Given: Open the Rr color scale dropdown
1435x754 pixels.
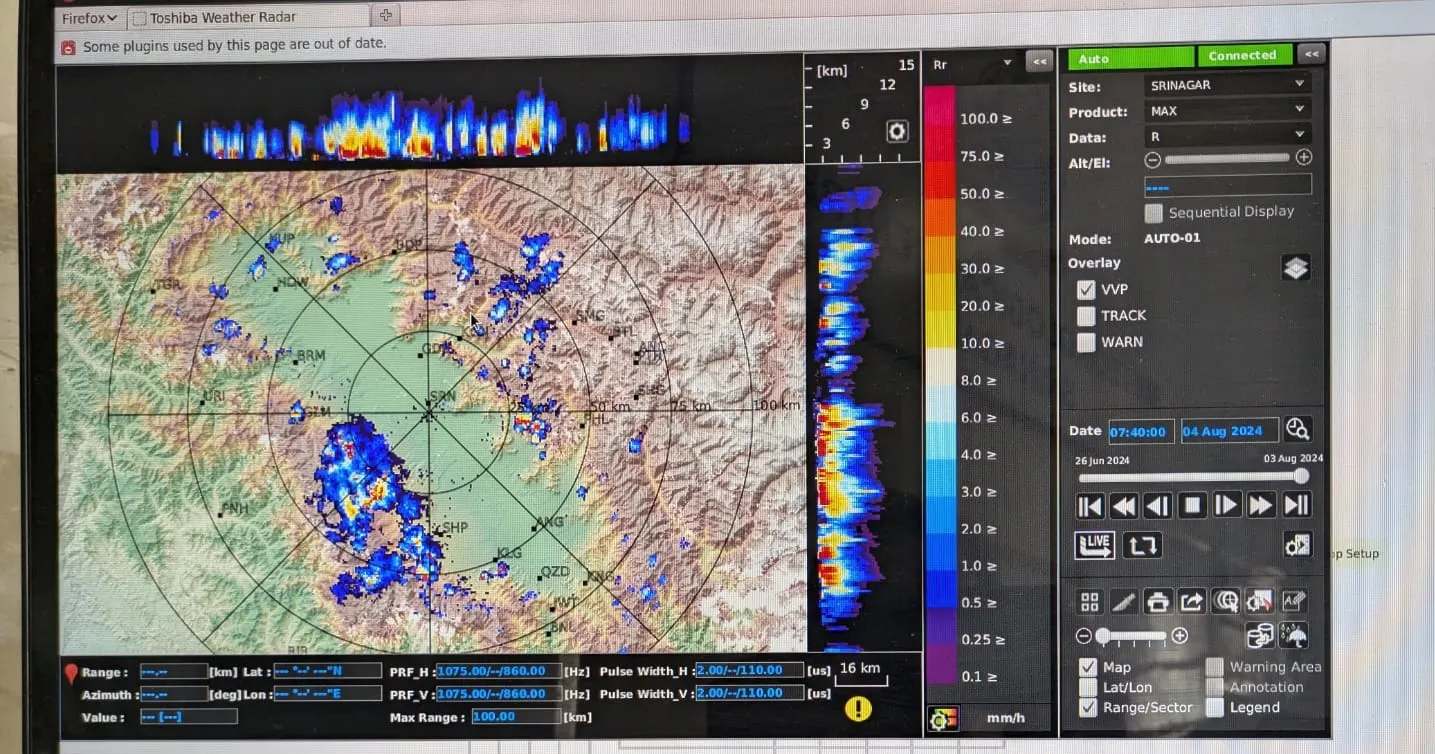Looking at the screenshot, I should [970, 64].
